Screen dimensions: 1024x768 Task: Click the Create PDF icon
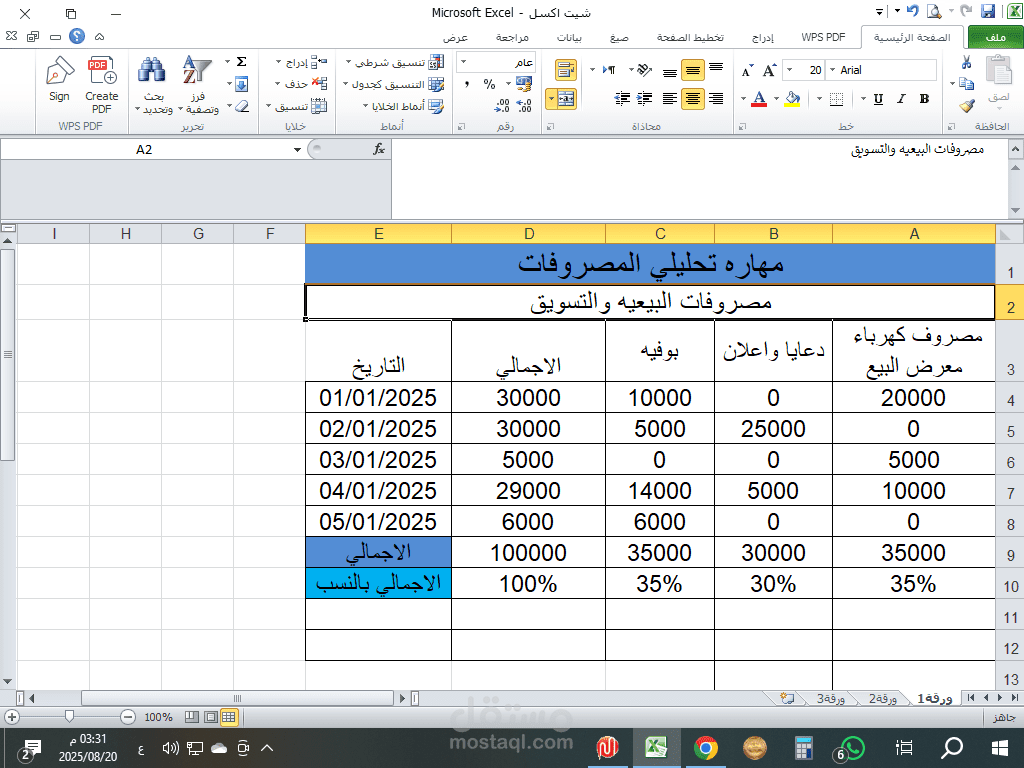click(102, 84)
